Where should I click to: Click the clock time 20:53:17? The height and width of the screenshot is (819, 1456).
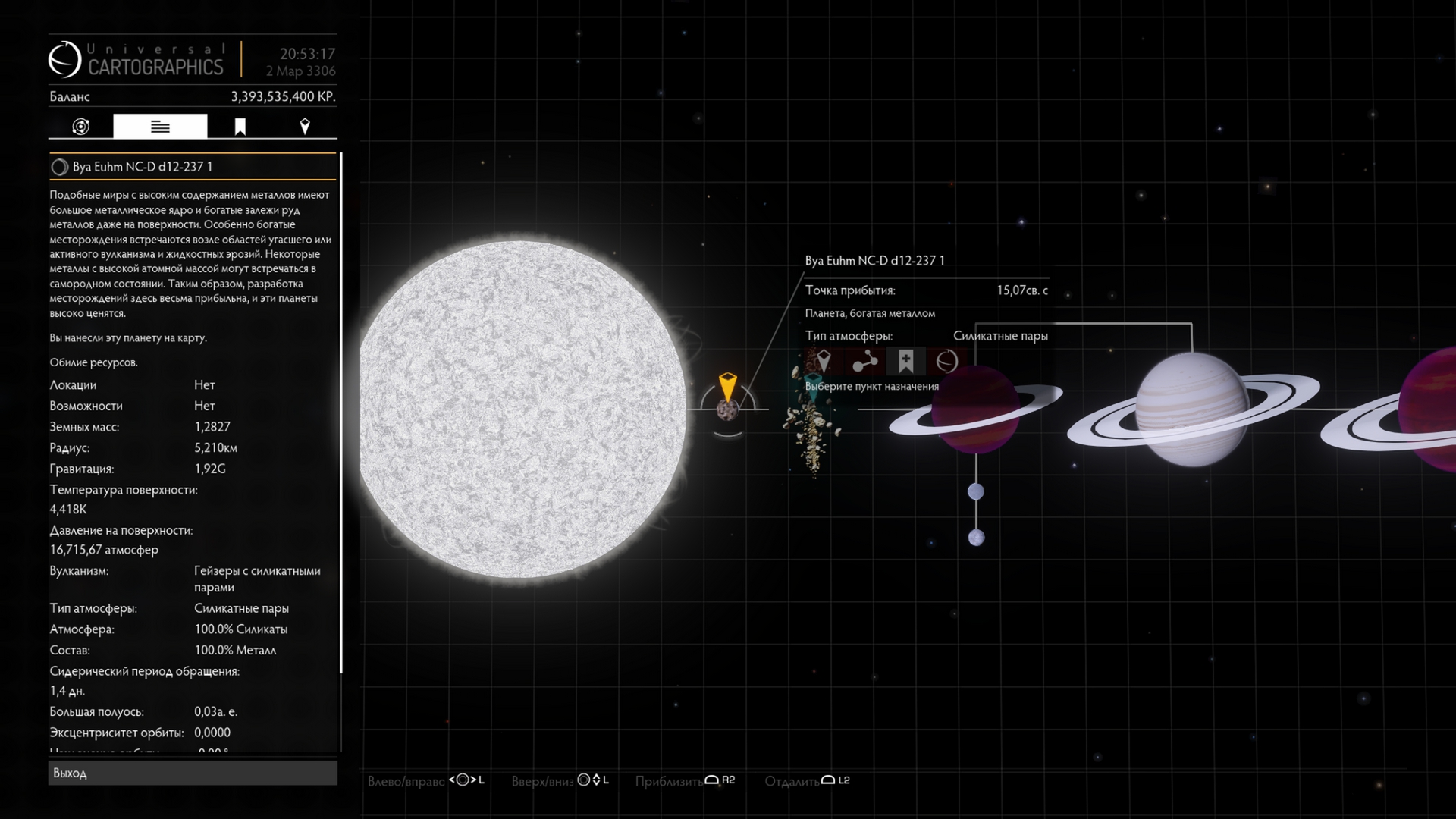click(307, 54)
